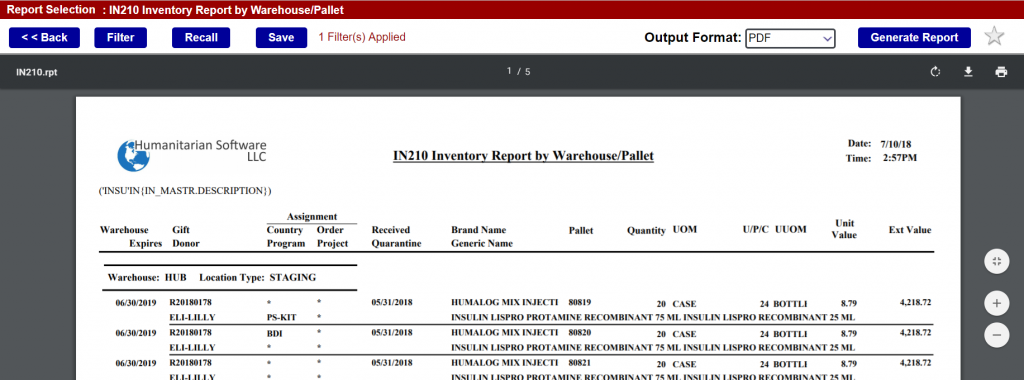The image size is (1024, 380).
Task: Click the Recall button
Action: pos(201,38)
